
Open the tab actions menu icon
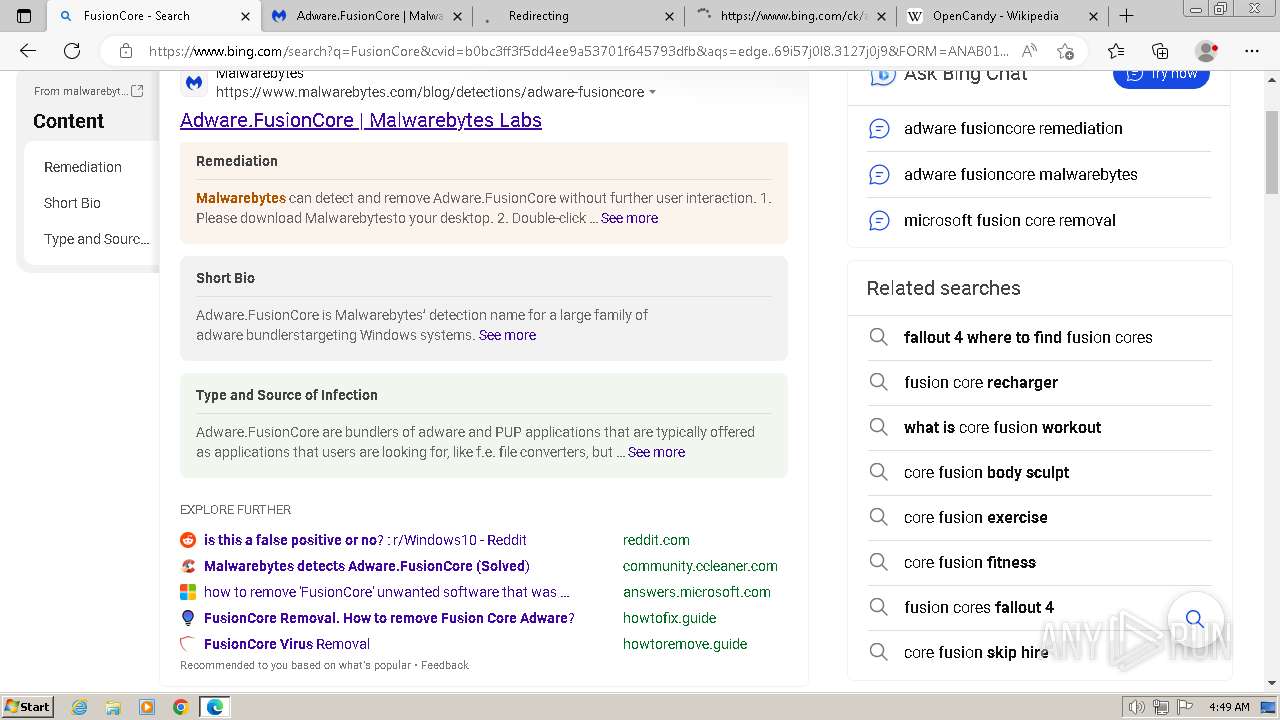[24, 16]
